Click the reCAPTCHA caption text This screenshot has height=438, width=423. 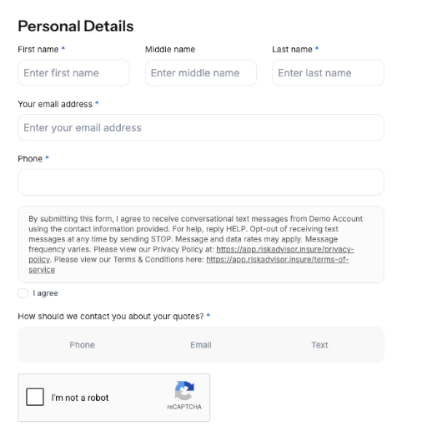click(184, 407)
